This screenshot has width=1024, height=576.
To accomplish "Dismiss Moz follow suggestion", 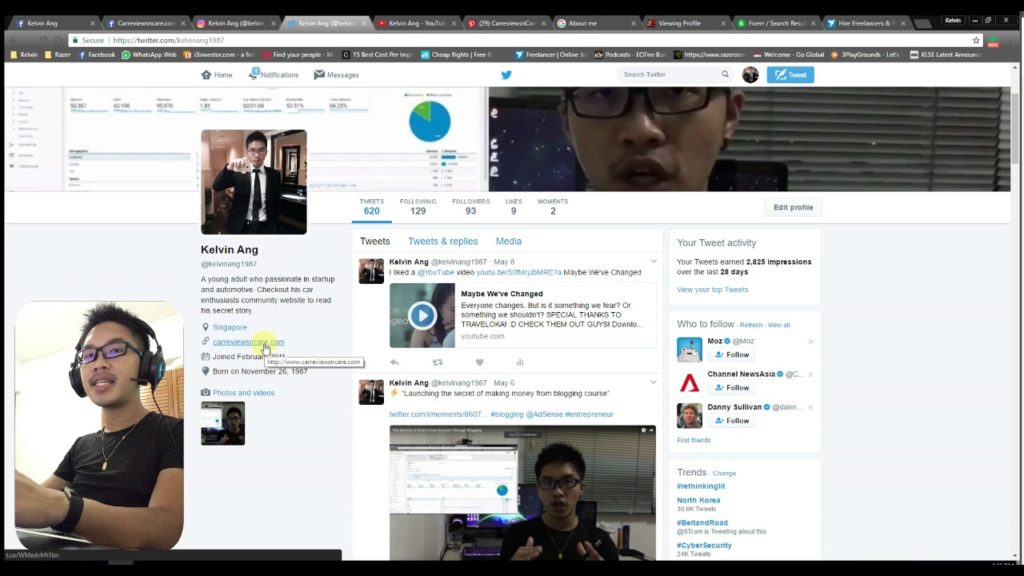I will pos(810,342).
